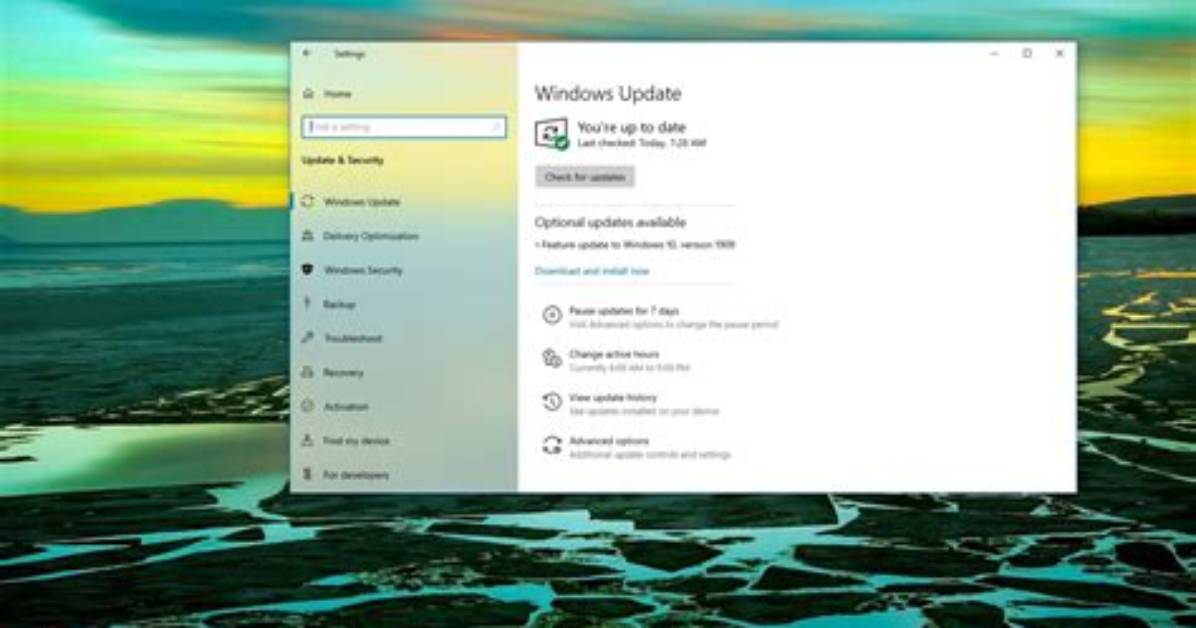The image size is (1196, 628).
Task: Close the Settings window
Action: pos(1059,53)
